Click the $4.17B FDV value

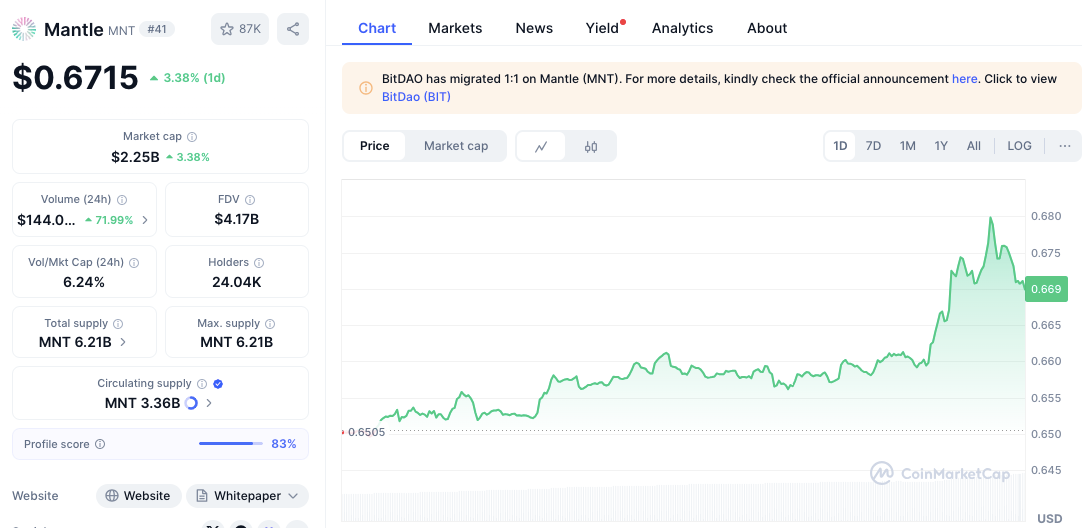(237, 219)
